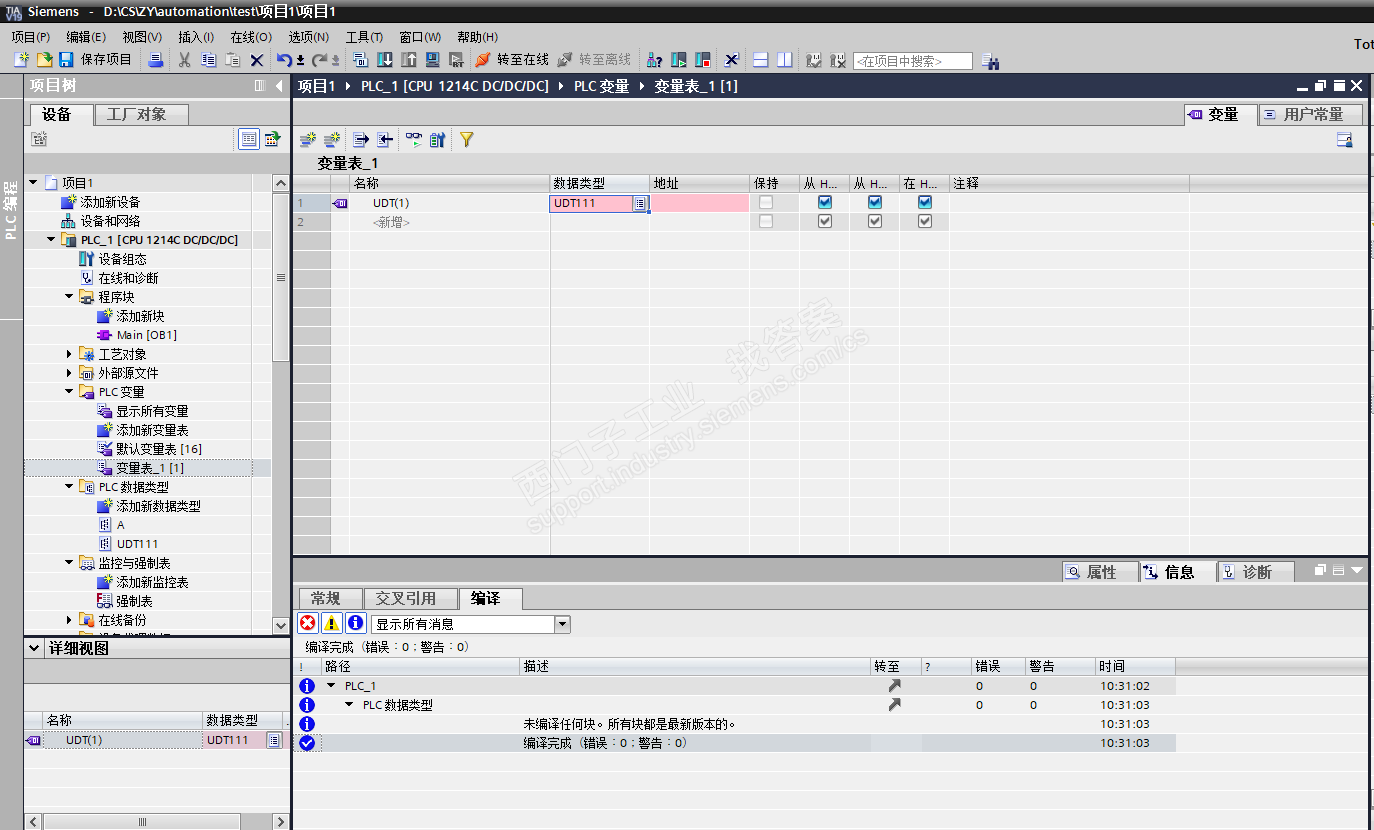Click the Undo arrow icon
Viewport: 1374px width, 830px height.
coord(284,60)
